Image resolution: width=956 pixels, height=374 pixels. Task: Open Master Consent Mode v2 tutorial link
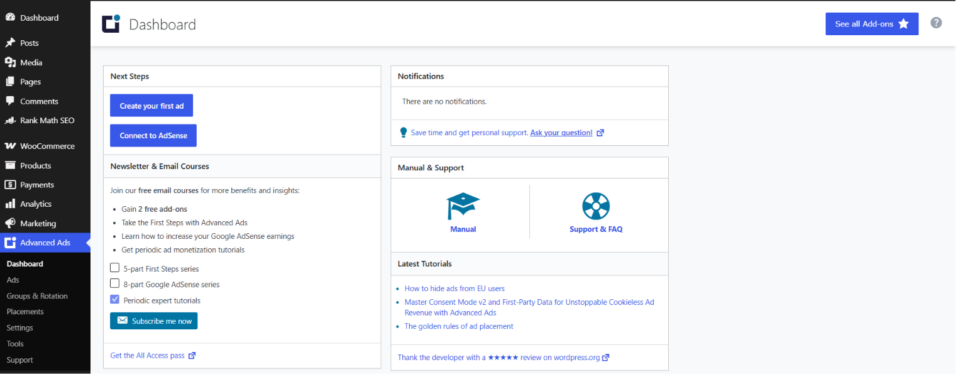click(529, 307)
